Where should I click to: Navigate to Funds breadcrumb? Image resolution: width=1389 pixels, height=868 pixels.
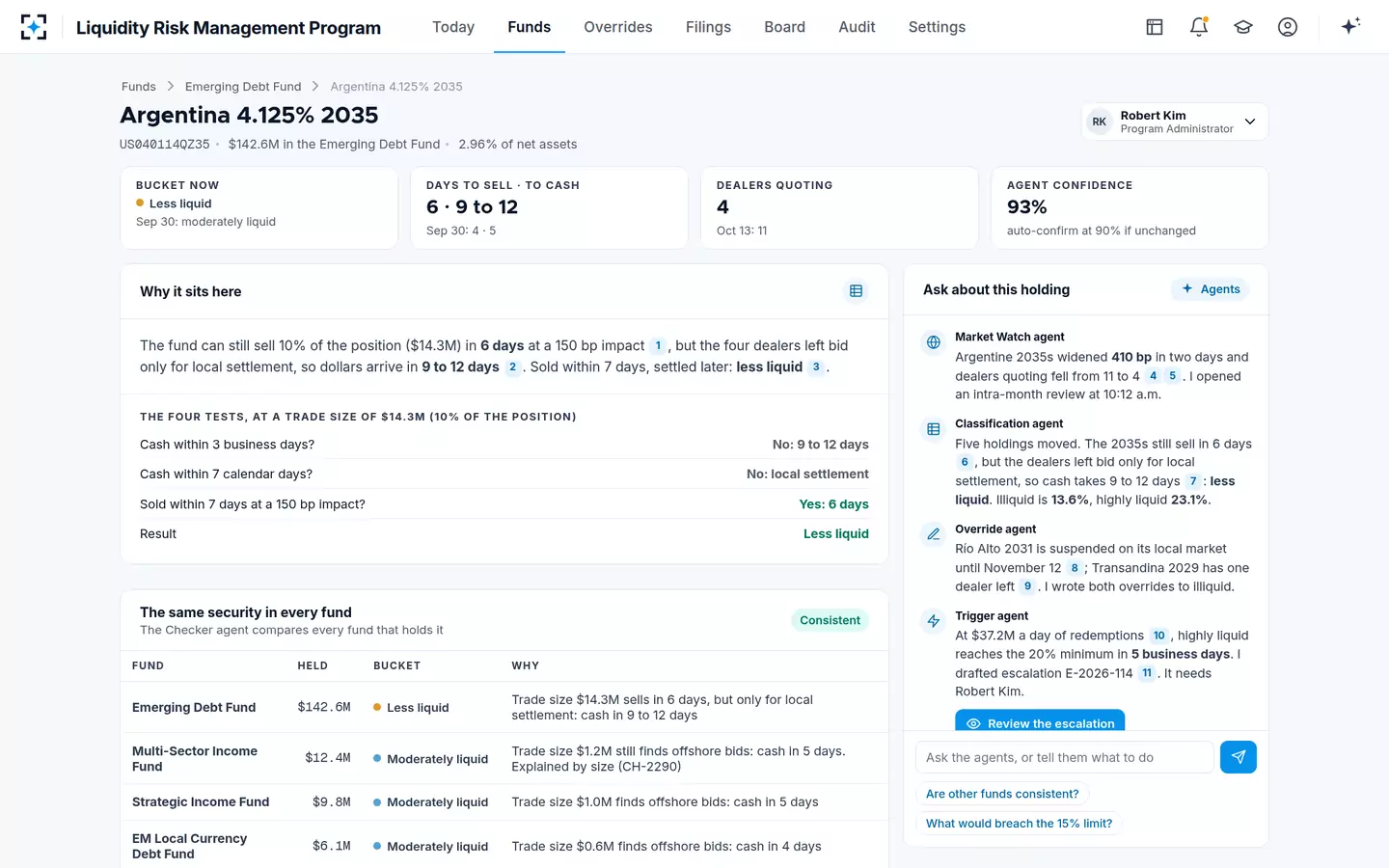(139, 87)
